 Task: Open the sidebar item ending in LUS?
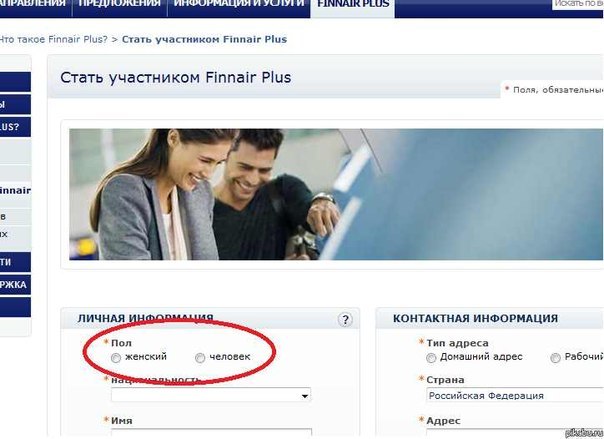pyautogui.click(x=15, y=127)
